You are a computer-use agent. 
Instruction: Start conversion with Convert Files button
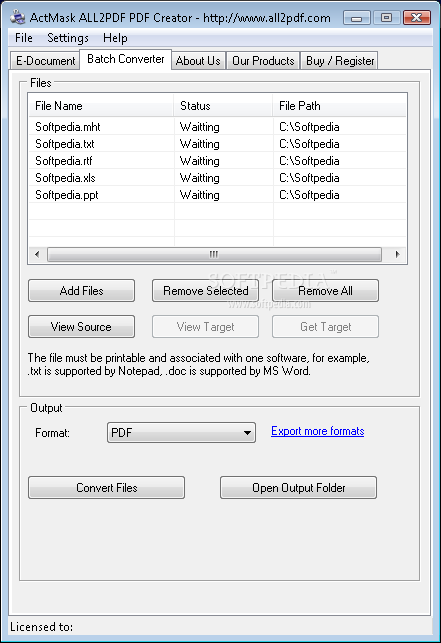(107, 488)
